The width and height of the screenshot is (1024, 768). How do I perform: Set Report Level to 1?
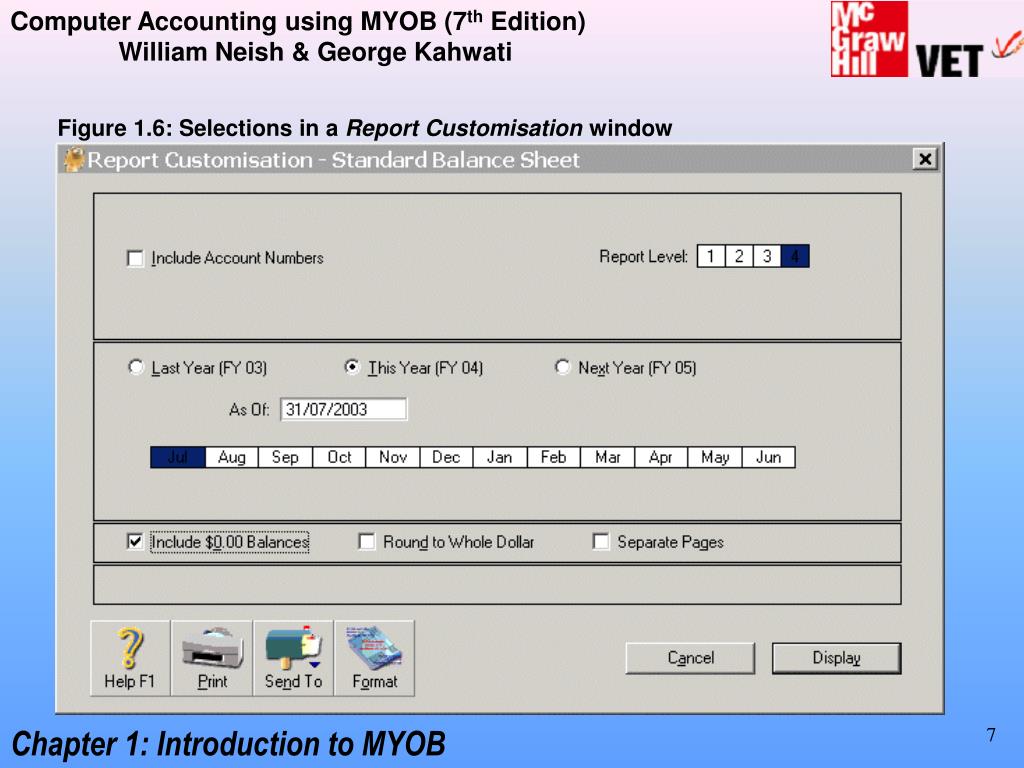711,256
